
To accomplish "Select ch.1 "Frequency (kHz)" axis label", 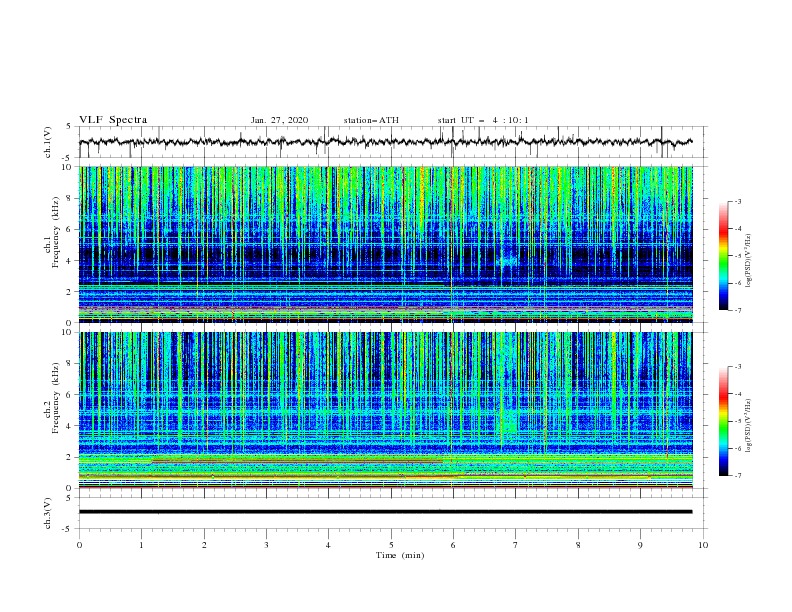I will click(x=56, y=233).
